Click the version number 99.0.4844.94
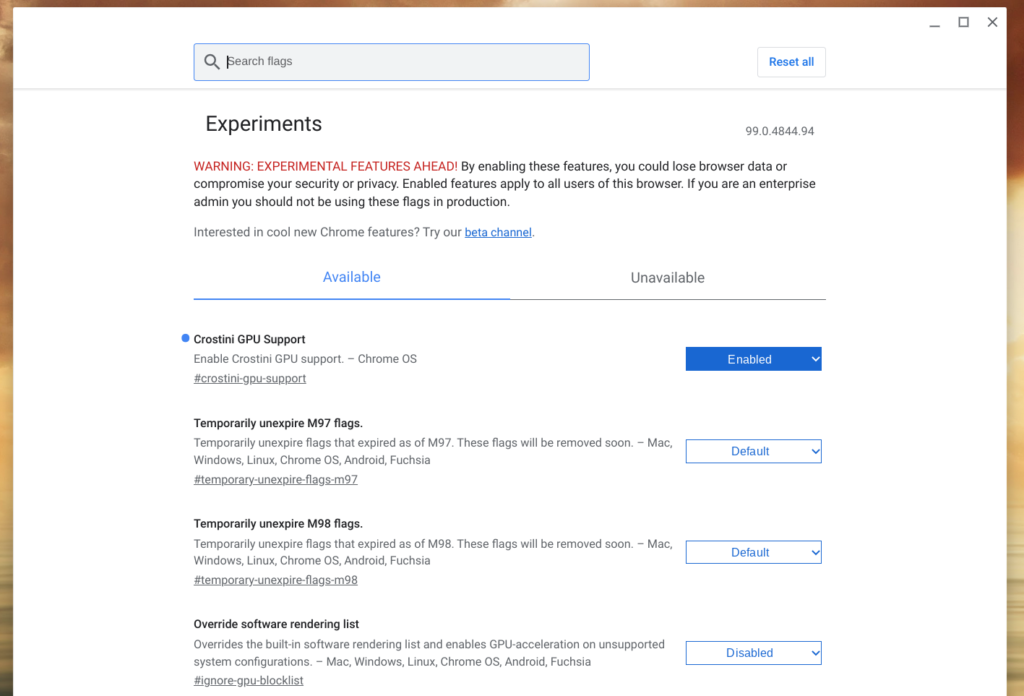The width and height of the screenshot is (1024, 696). (780, 131)
